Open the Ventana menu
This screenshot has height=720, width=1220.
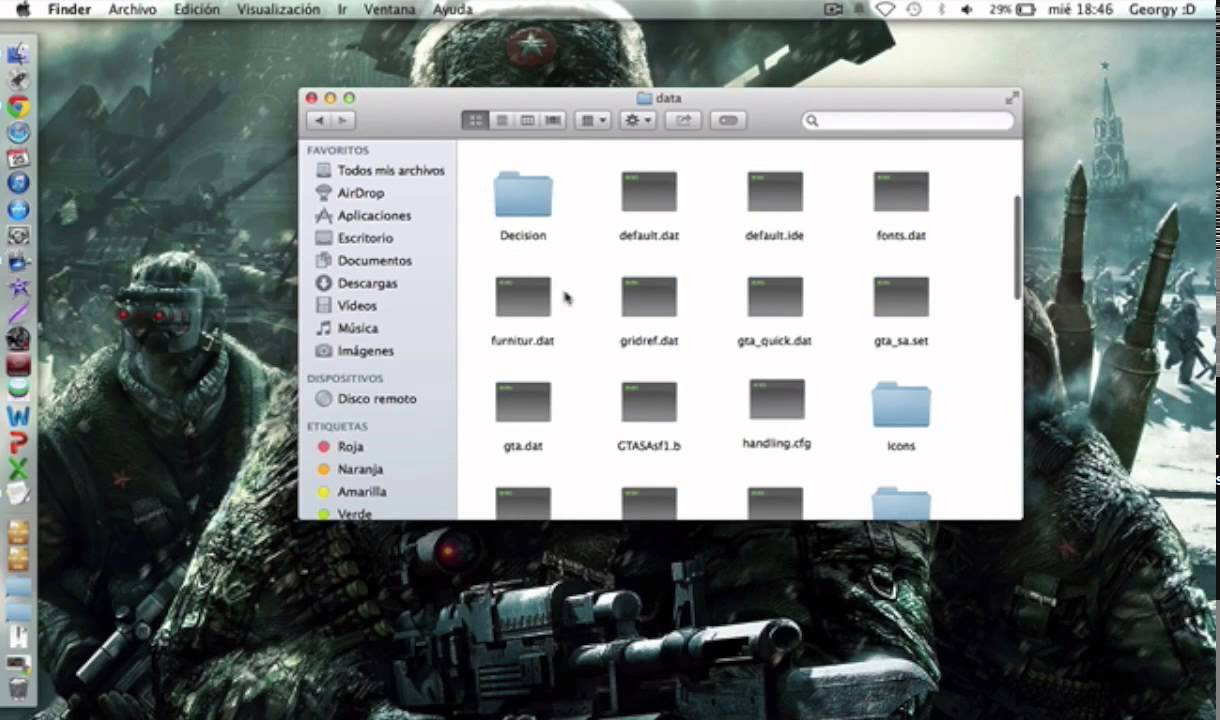tap(391, 9)
